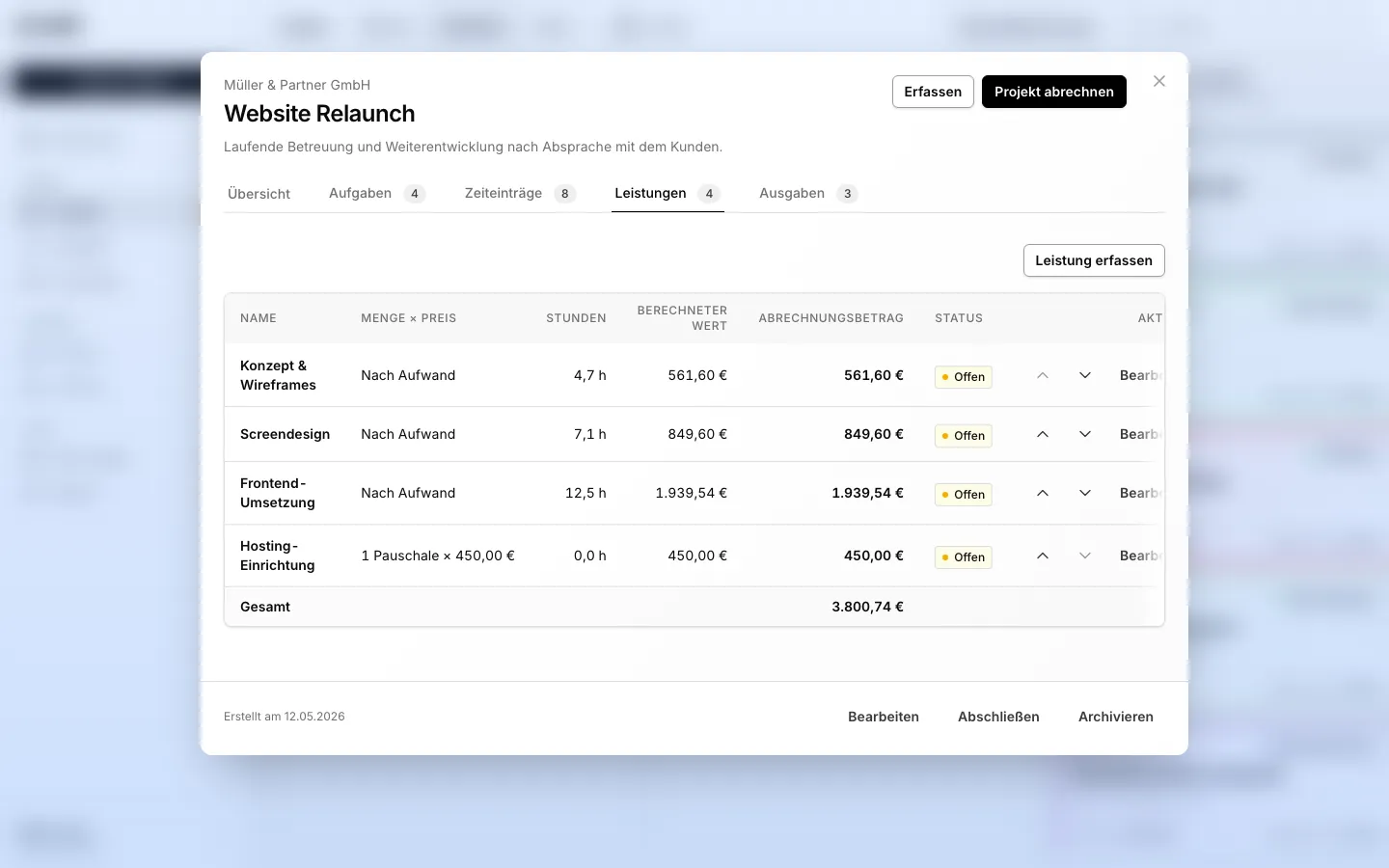Edit the Hosting-Einrichtung row
Viewport: 1389px width, 868px height.
click(1140, 556)
